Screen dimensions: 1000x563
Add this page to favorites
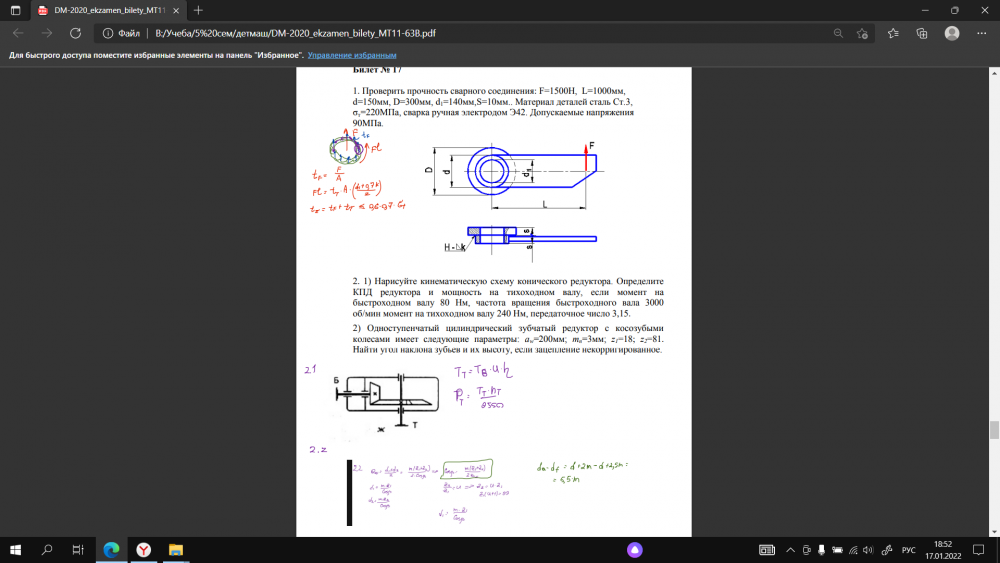click(863, 33)
